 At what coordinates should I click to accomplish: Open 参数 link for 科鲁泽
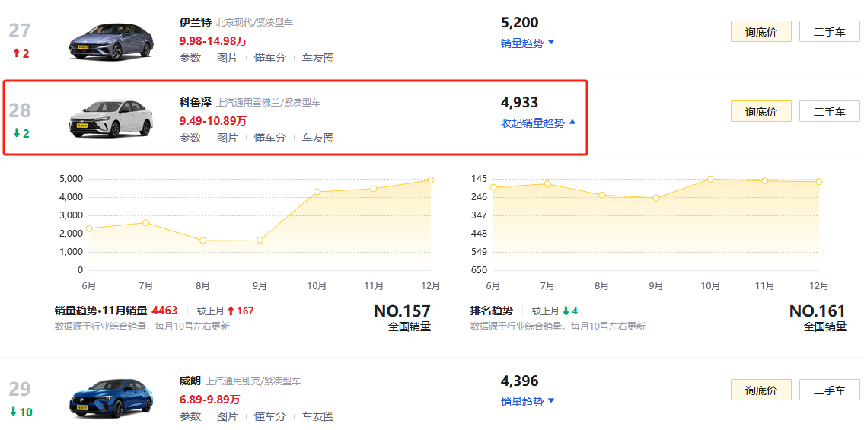point(190,137)
